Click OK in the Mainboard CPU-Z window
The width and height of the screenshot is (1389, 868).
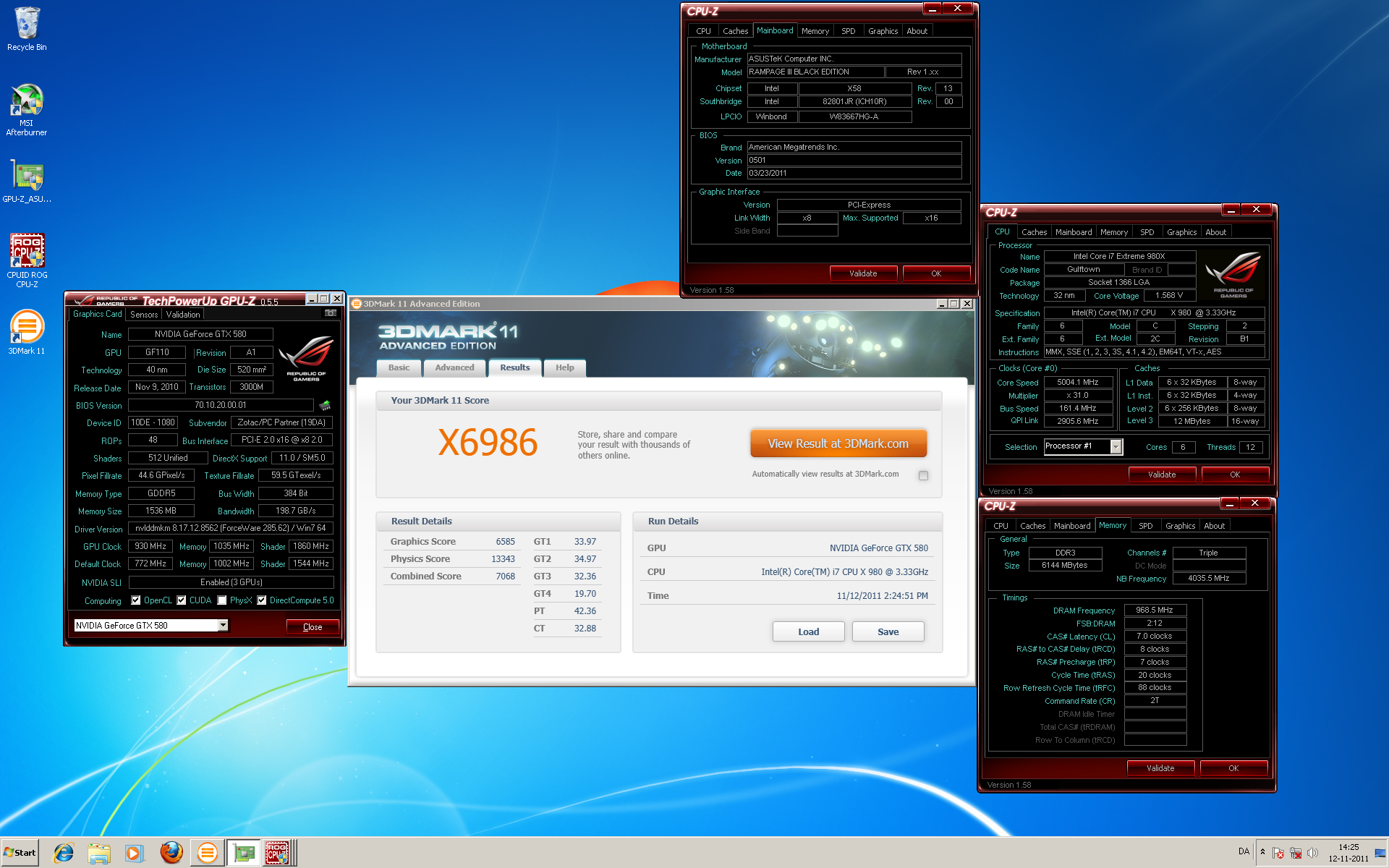[936, 273]
